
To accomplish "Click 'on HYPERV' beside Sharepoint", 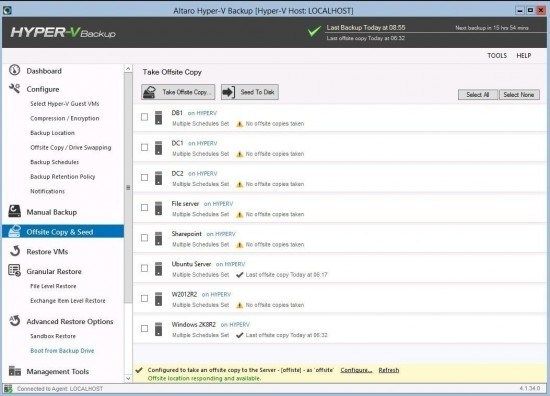I will (x=221, y=234).
